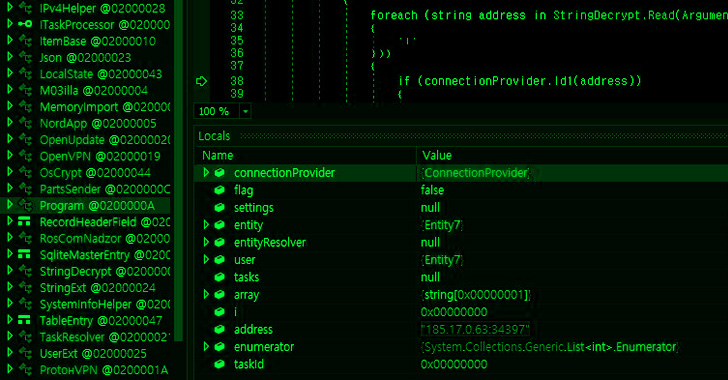Click the address variable cube icon

[x=220, y=329]
